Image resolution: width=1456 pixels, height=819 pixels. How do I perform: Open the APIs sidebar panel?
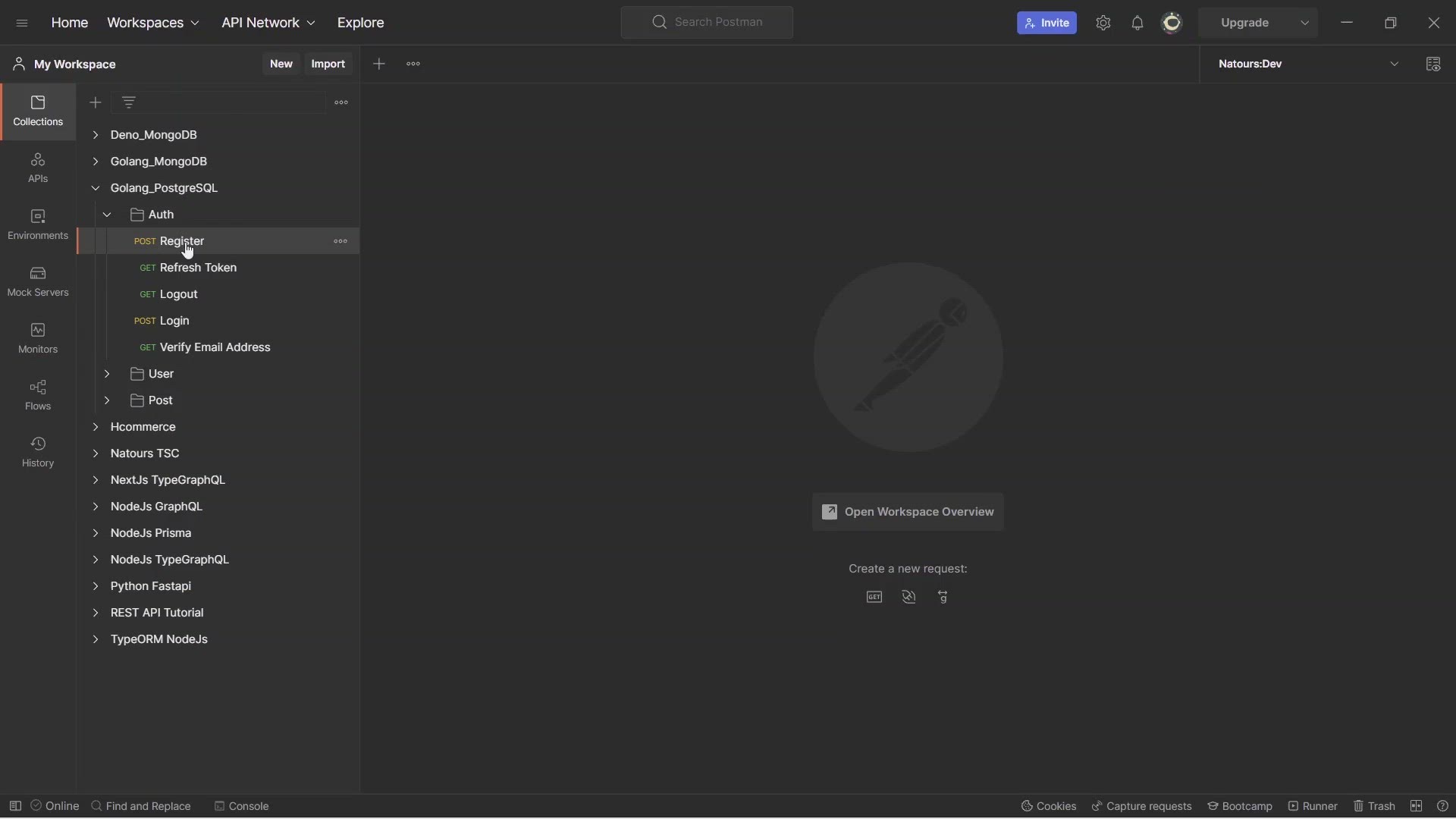38,168
